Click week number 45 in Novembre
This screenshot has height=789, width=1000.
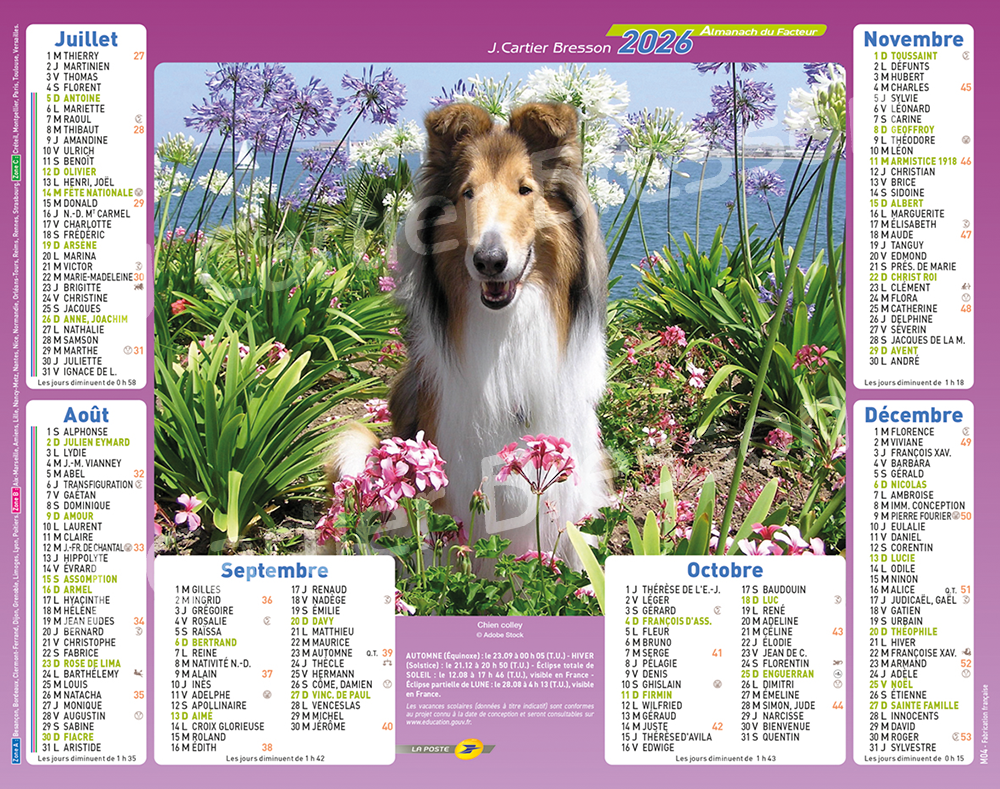tap(965, 88)
